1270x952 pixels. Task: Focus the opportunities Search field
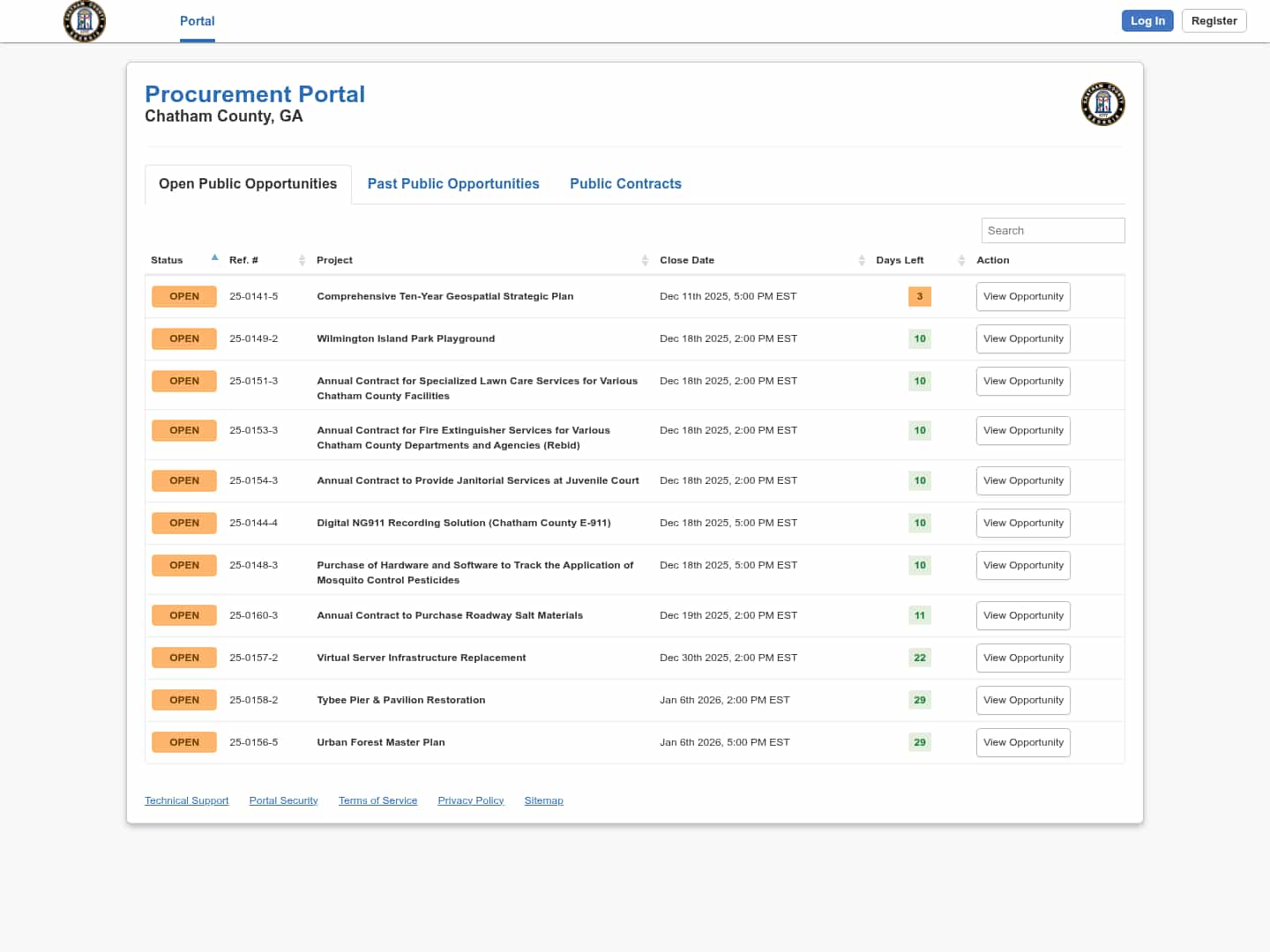(1052, 231)
